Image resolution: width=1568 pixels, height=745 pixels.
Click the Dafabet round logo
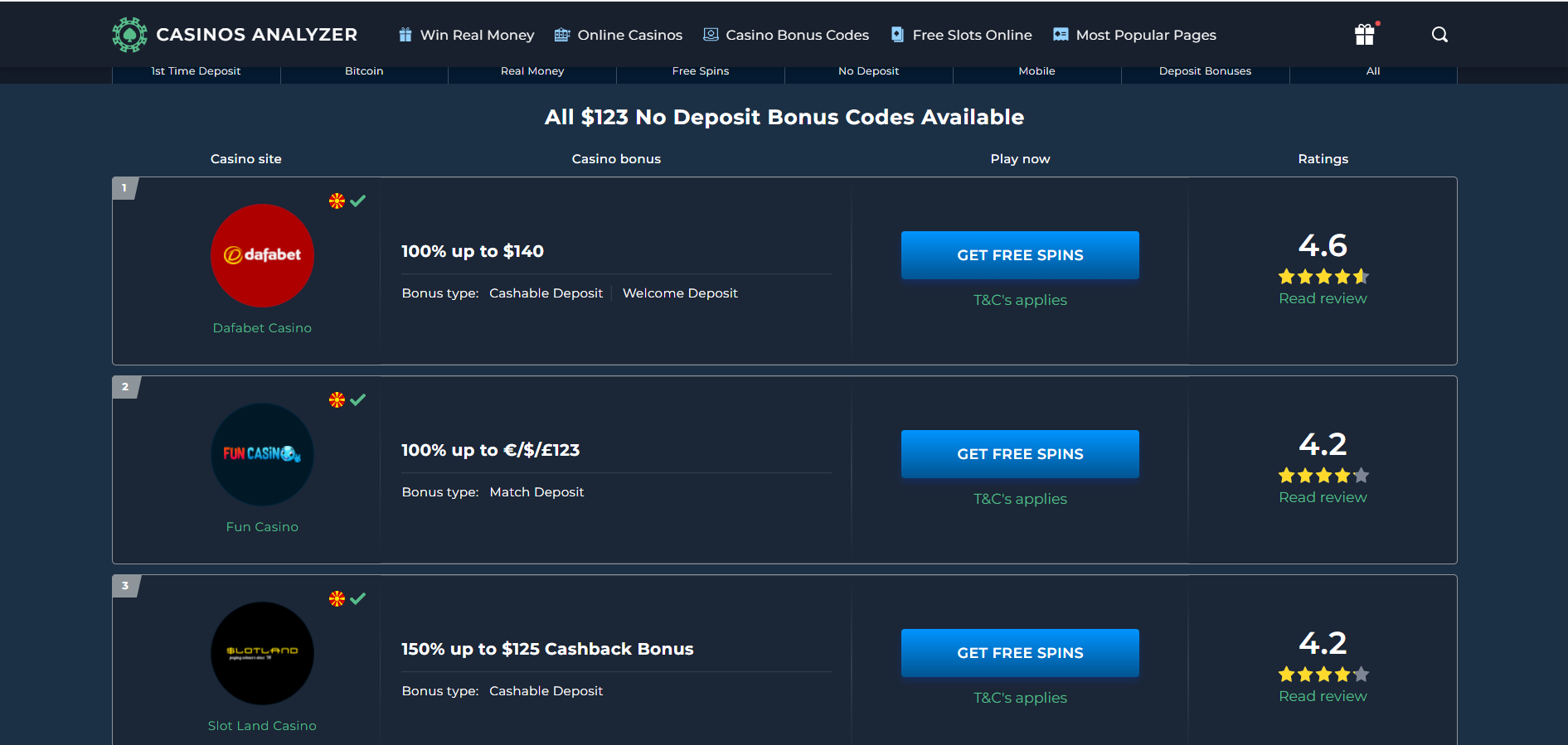[262, 255]
